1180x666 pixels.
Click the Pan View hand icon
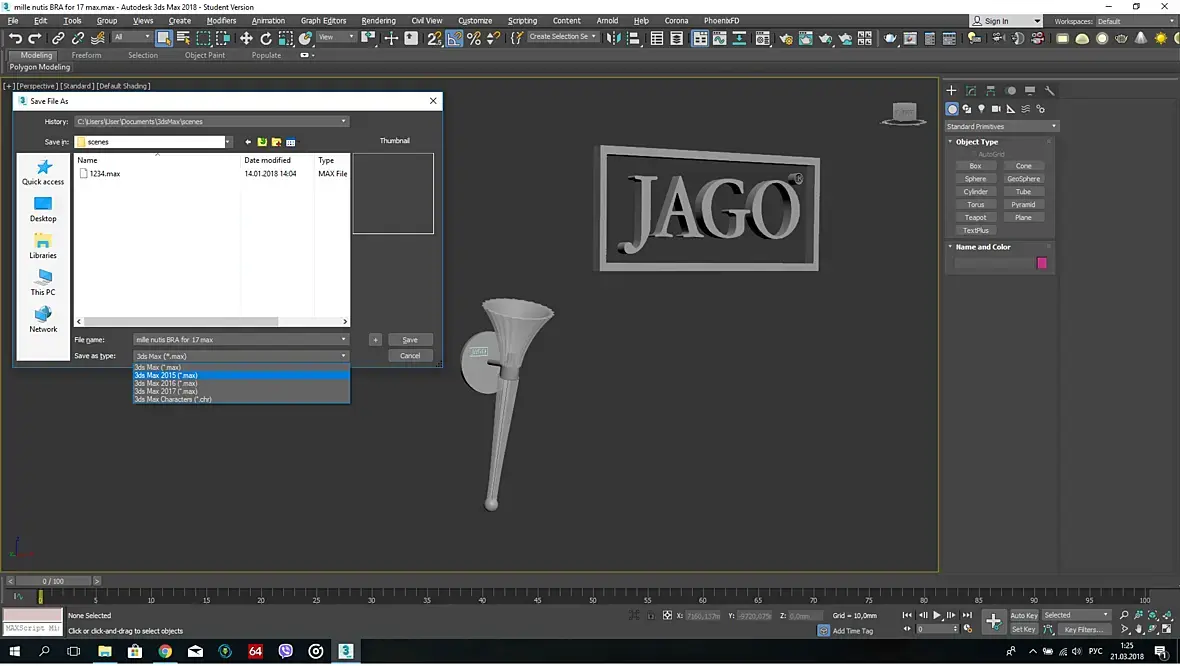click(1139, 629)
